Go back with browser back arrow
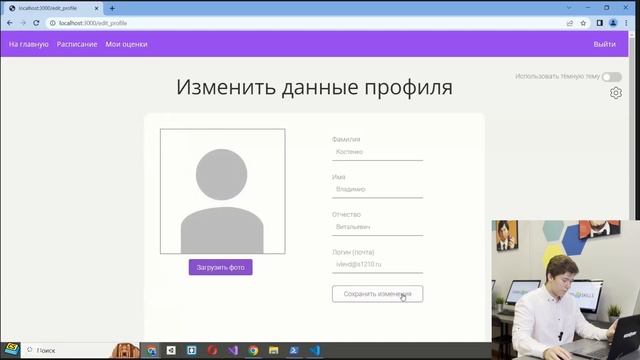 (10, 23)
